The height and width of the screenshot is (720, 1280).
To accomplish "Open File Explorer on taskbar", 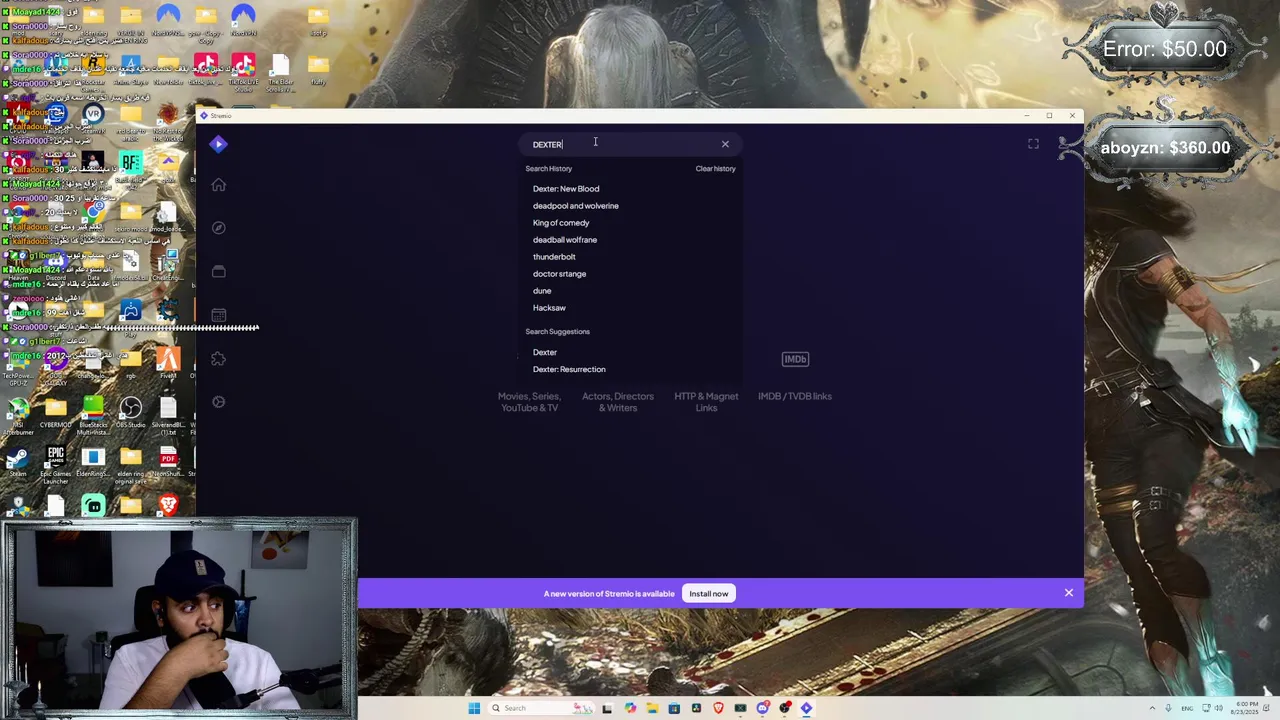I will click(652, 708).
